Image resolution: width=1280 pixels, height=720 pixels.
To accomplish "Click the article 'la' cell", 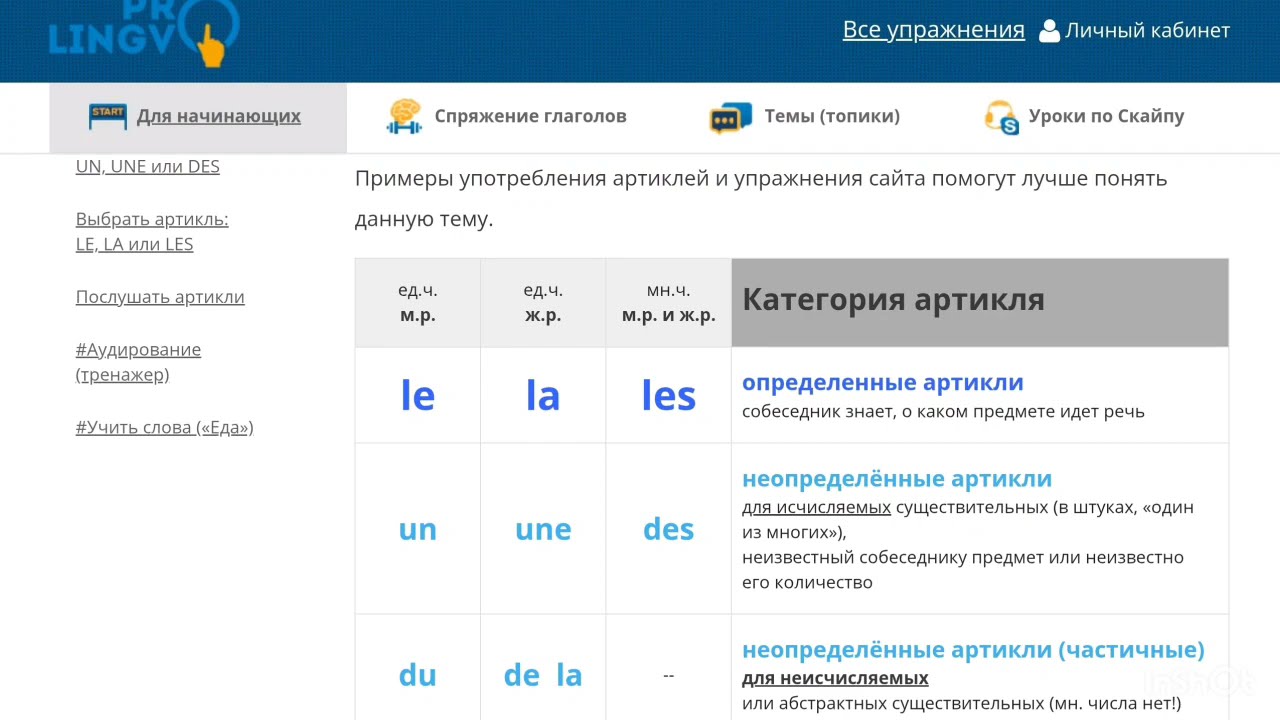I will [543, 396].
